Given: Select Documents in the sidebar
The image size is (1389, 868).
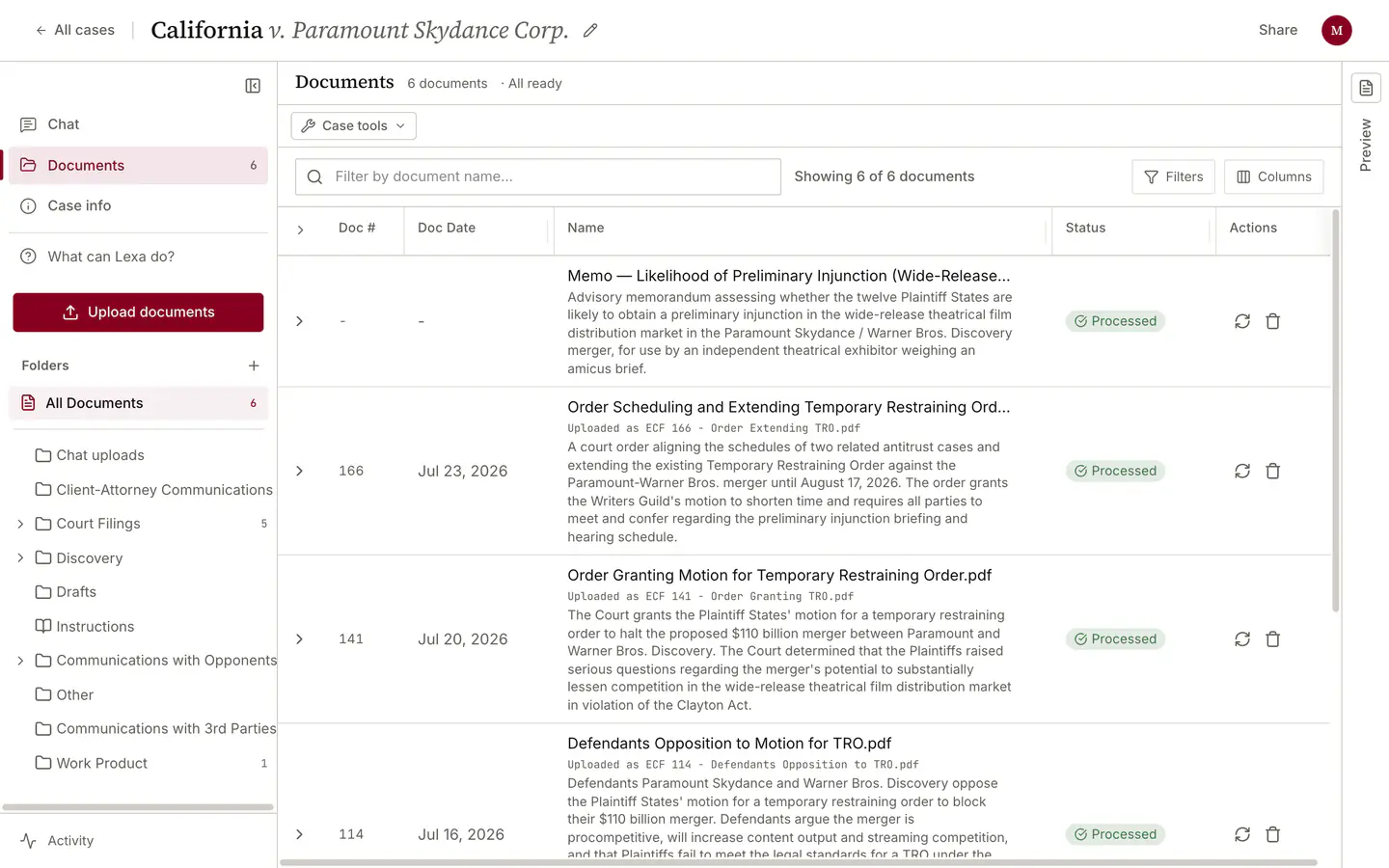Looking at the screenshot, I should [x=138, y=165].
